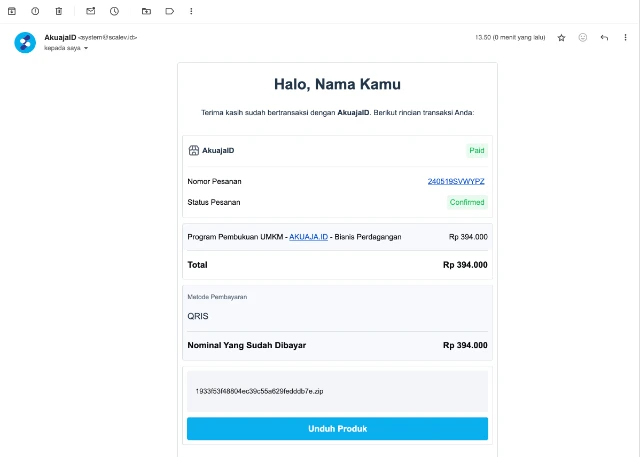Archive this email

[x=12, y=11]
